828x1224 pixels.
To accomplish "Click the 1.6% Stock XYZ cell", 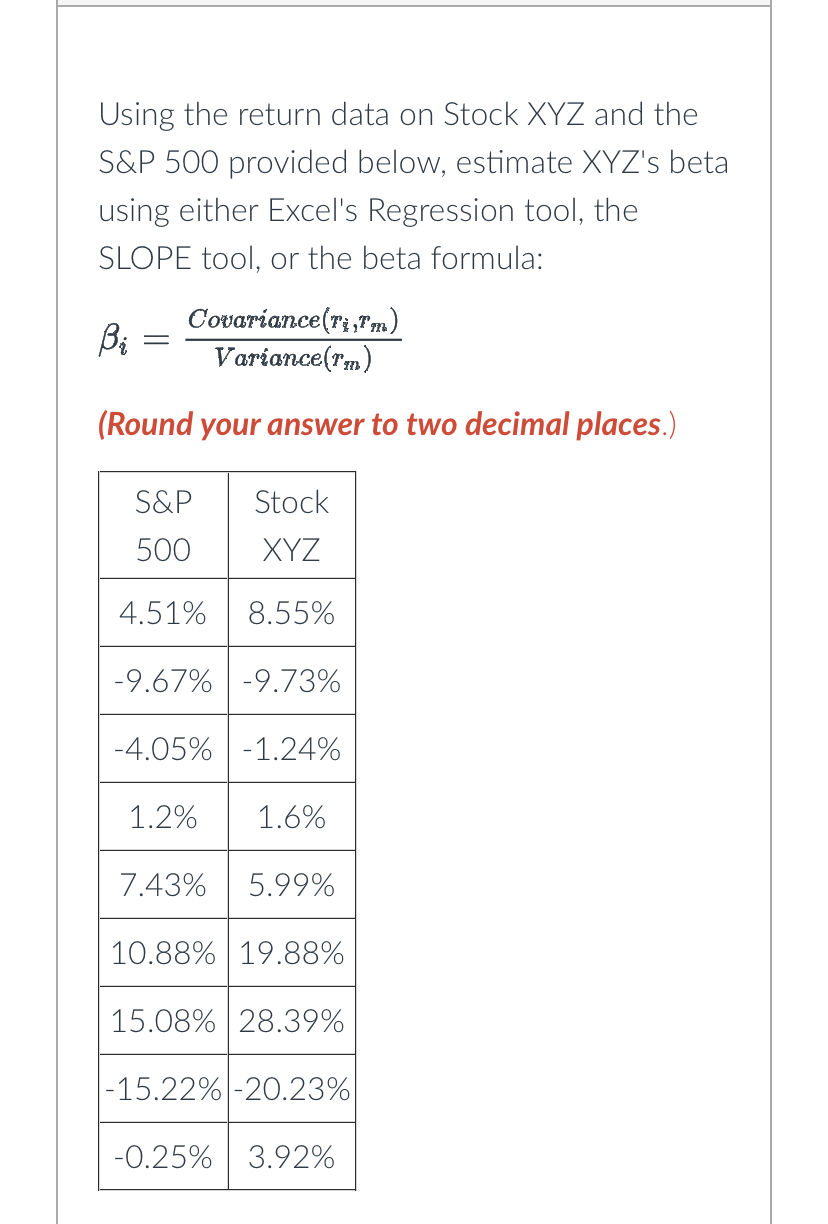I will [x=291, y=818].
